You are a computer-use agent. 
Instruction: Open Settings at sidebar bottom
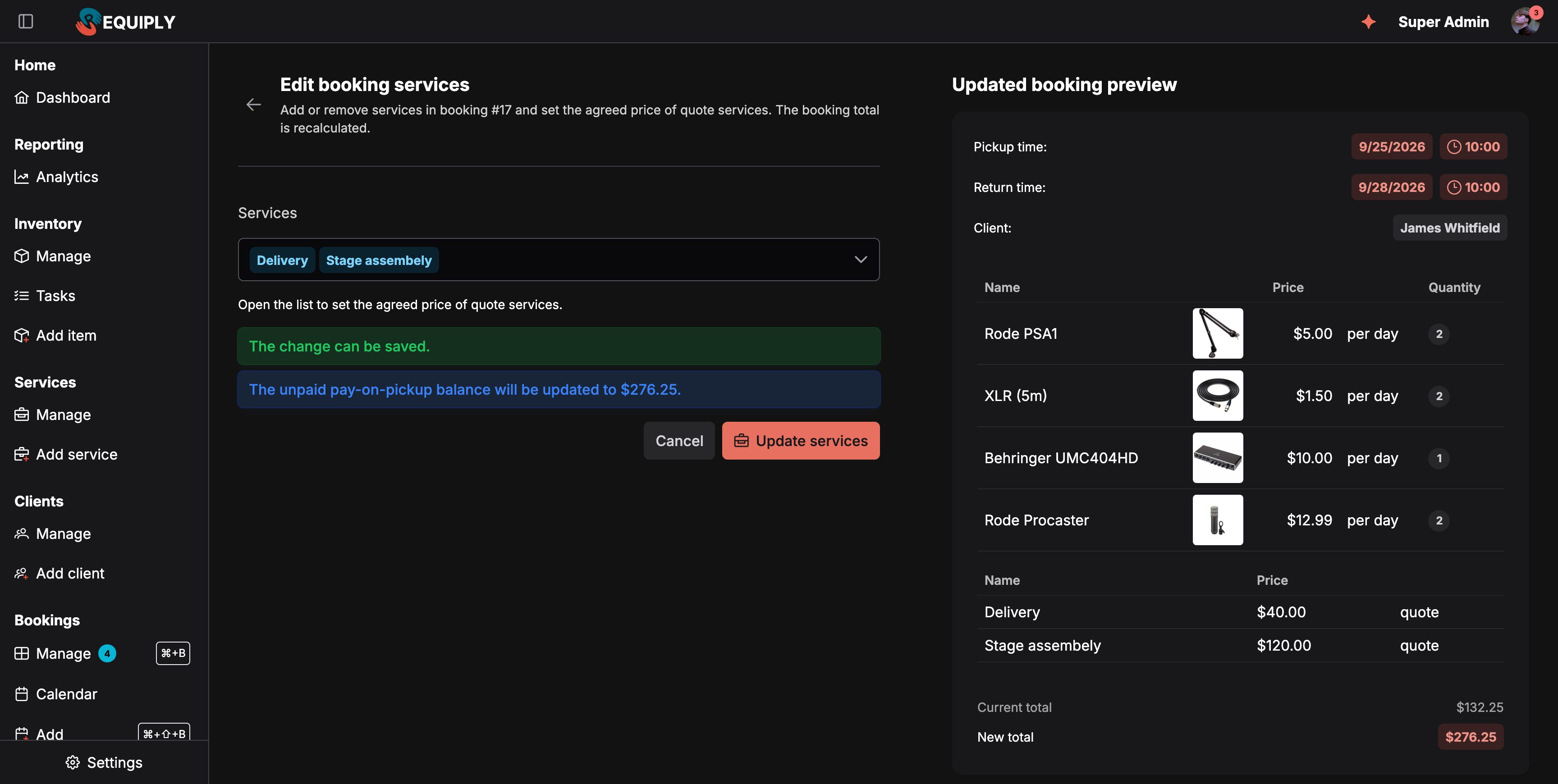click(104, 762)
